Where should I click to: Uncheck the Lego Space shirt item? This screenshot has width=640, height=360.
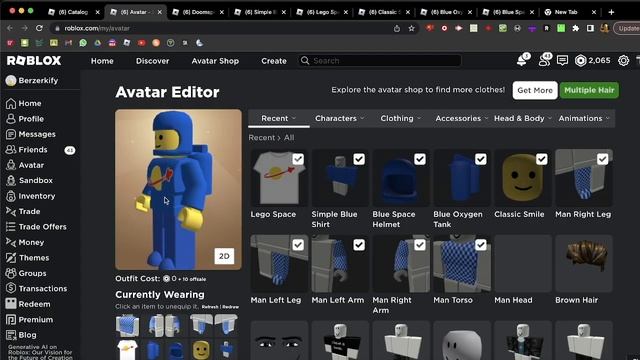(298, 159)
